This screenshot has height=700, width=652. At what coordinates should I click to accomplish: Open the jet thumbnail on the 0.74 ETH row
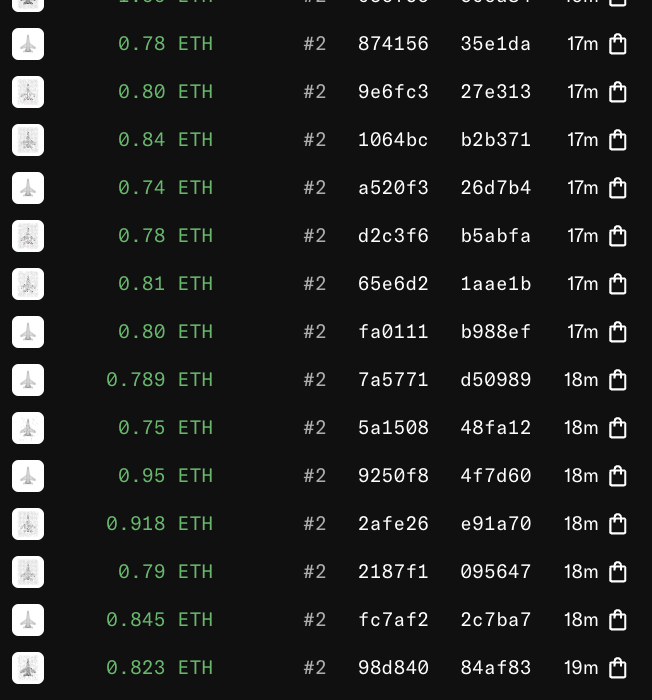[28, 188]
